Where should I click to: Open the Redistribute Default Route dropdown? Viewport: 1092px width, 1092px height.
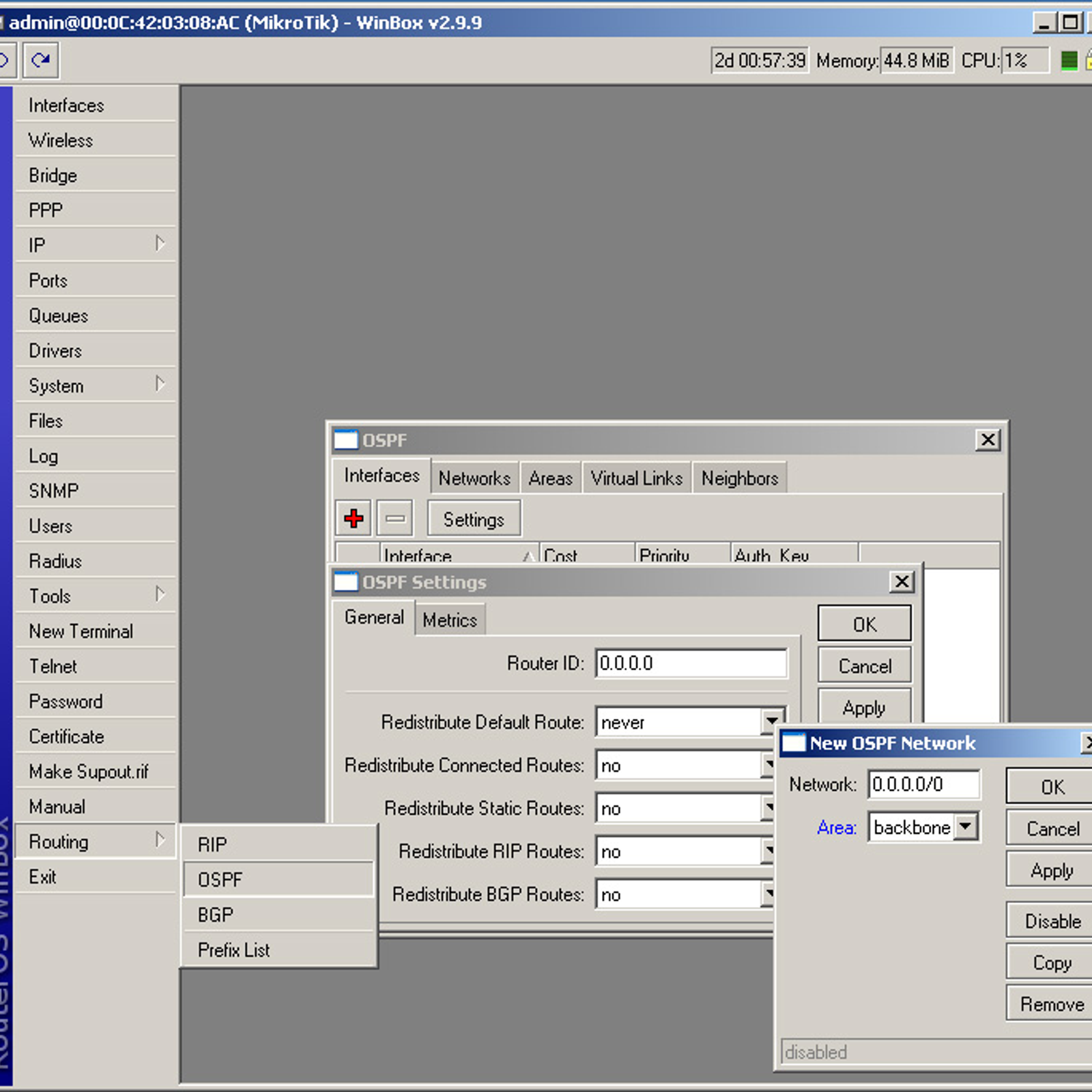772,721
